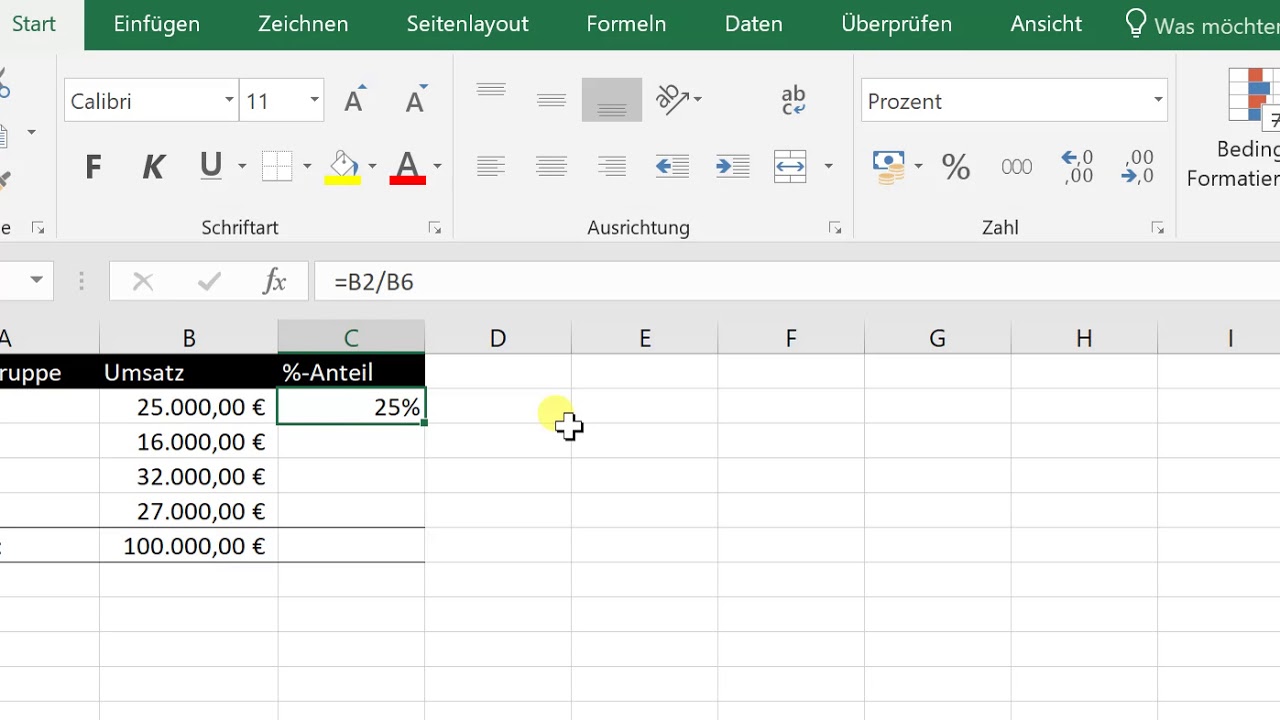1280x720 pixels.
Task: Select cell B6 containing 100.000,00 €
Action: pyautogui.click(x=189, y=546)
